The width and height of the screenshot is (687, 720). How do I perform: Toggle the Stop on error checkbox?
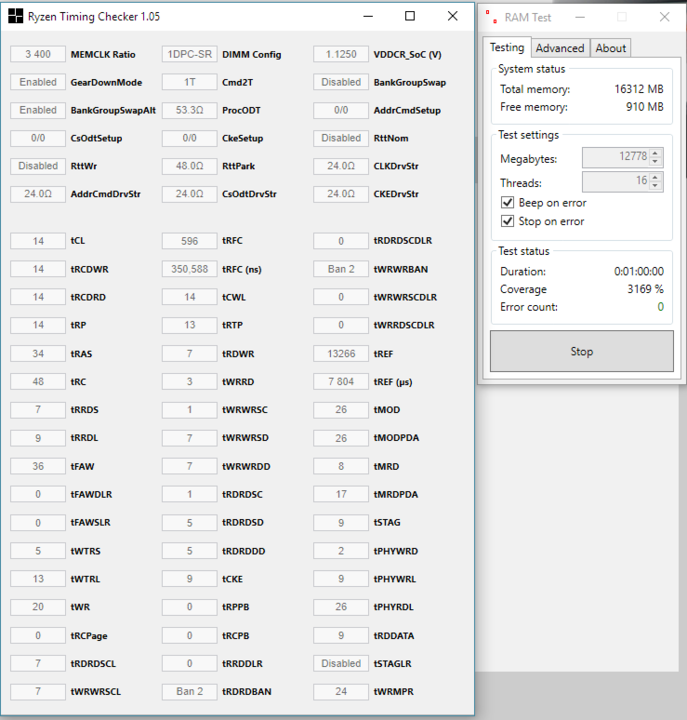507,221
